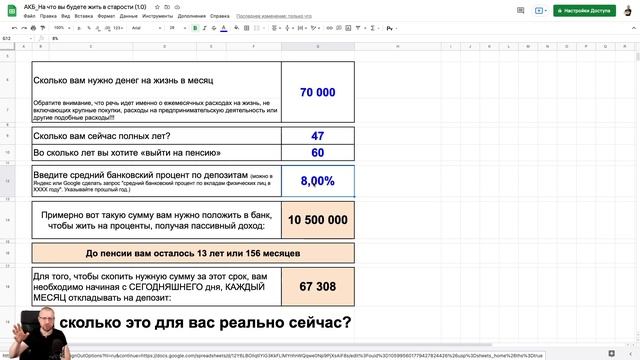Select the interest rate cell 8,00%
This screenshot has width=640, height=360.
[318, 181]
